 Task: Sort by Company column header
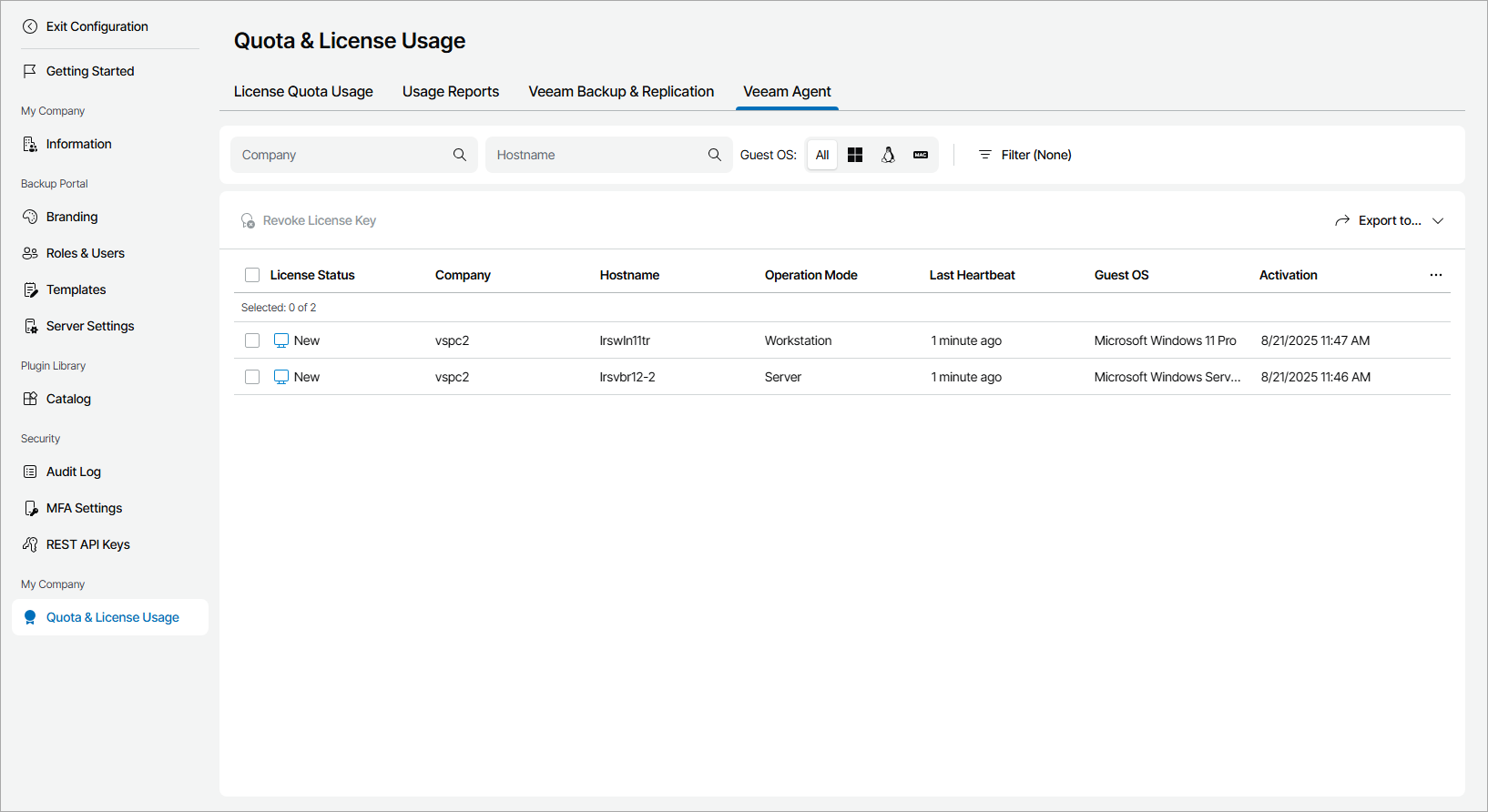tap(463, 275)
